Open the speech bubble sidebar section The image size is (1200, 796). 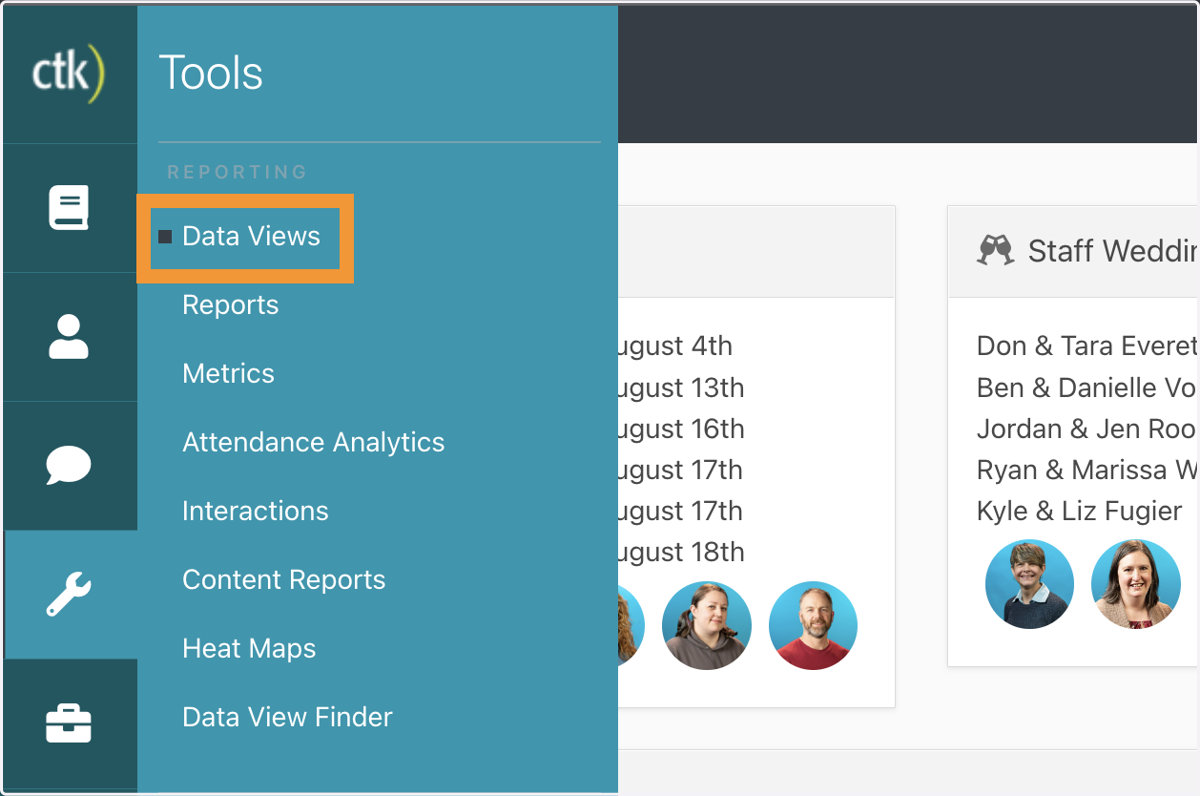pos(69,466)
